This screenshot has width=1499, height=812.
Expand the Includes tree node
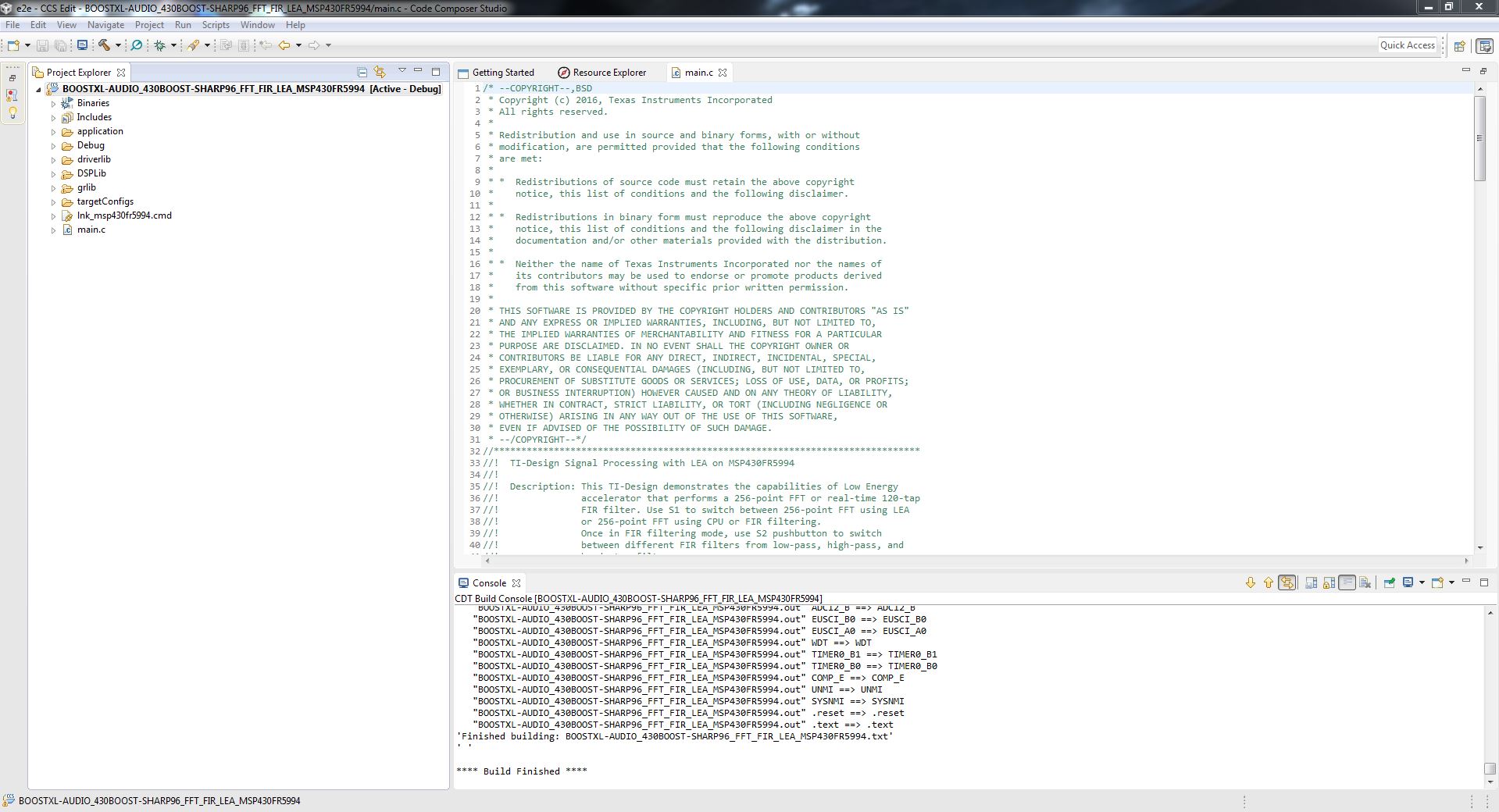(x=54, y=117)
